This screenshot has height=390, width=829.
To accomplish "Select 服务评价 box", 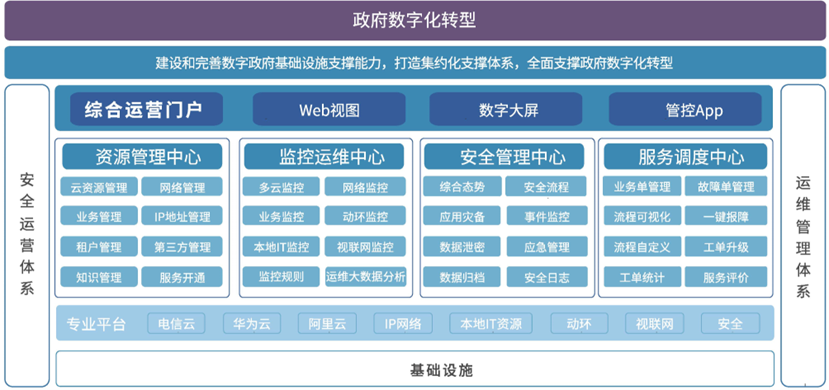I will (726, 276).
